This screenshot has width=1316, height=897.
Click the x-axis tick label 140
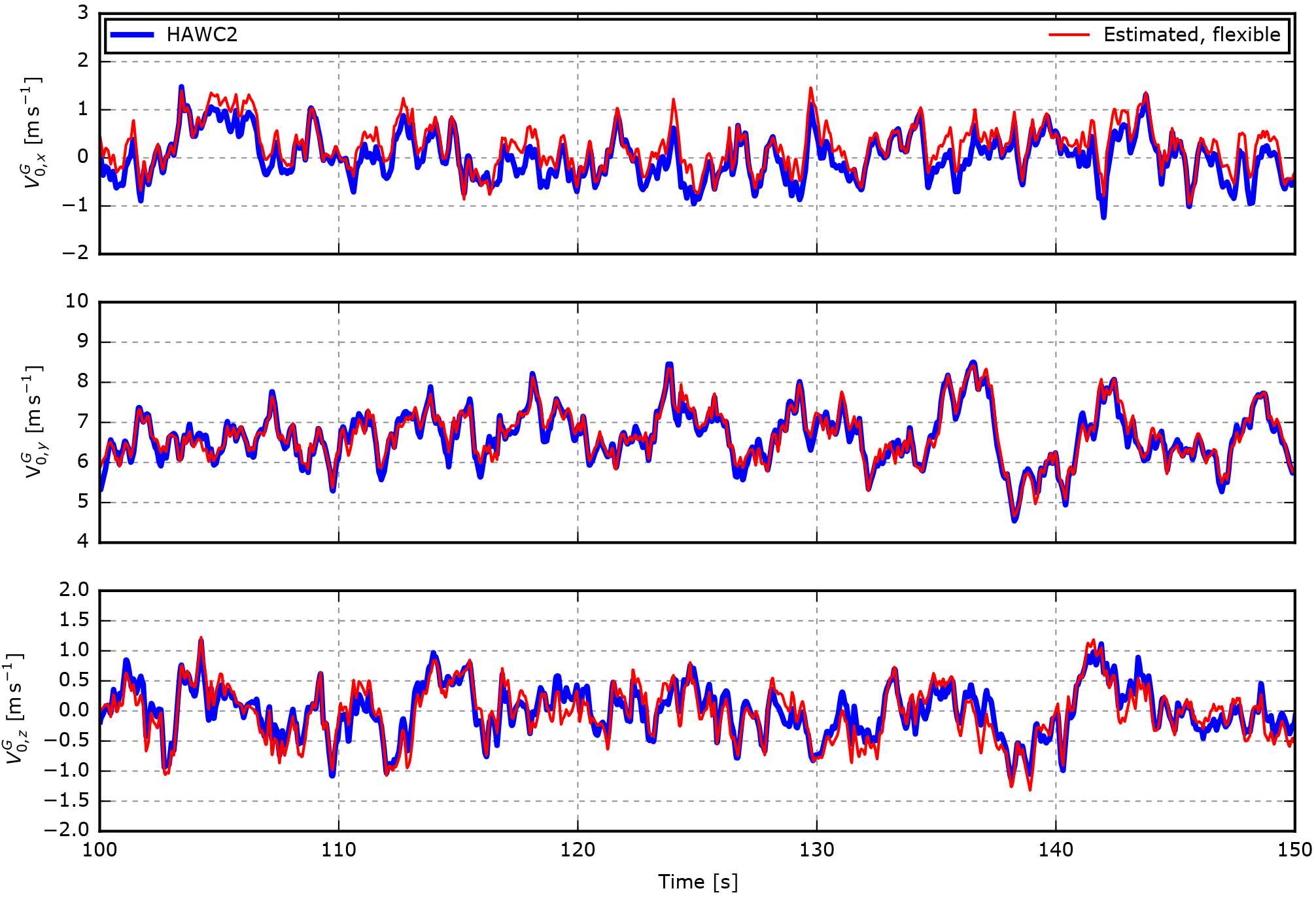click(x=1056, y=850)
